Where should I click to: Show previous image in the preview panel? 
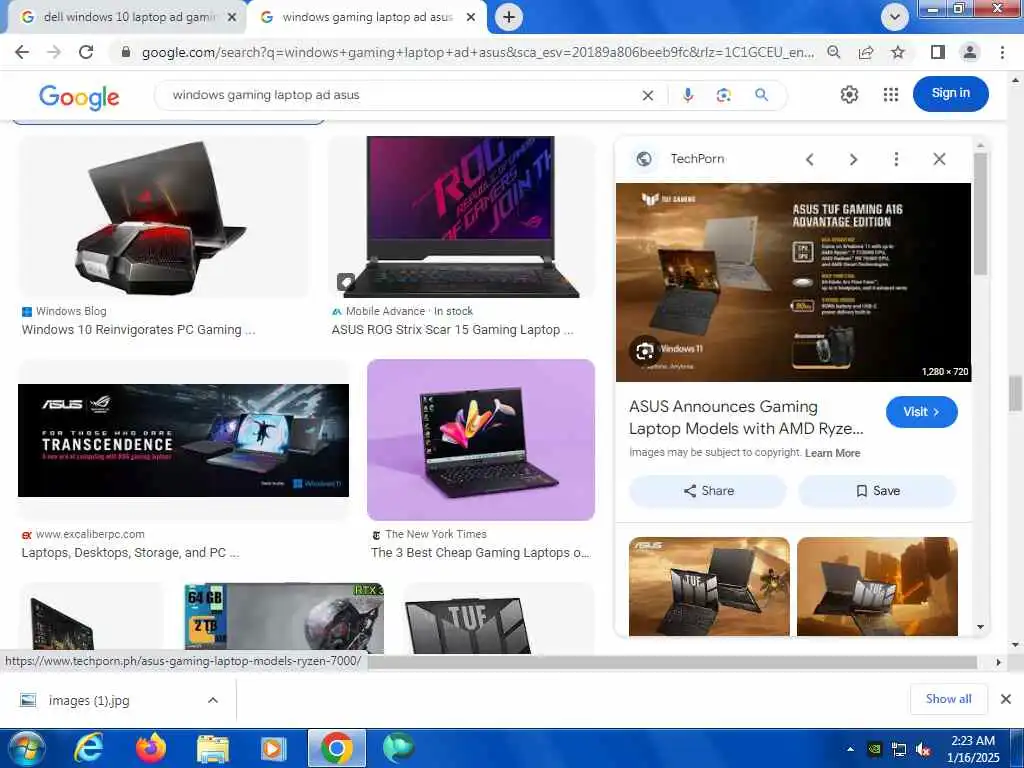810,159
